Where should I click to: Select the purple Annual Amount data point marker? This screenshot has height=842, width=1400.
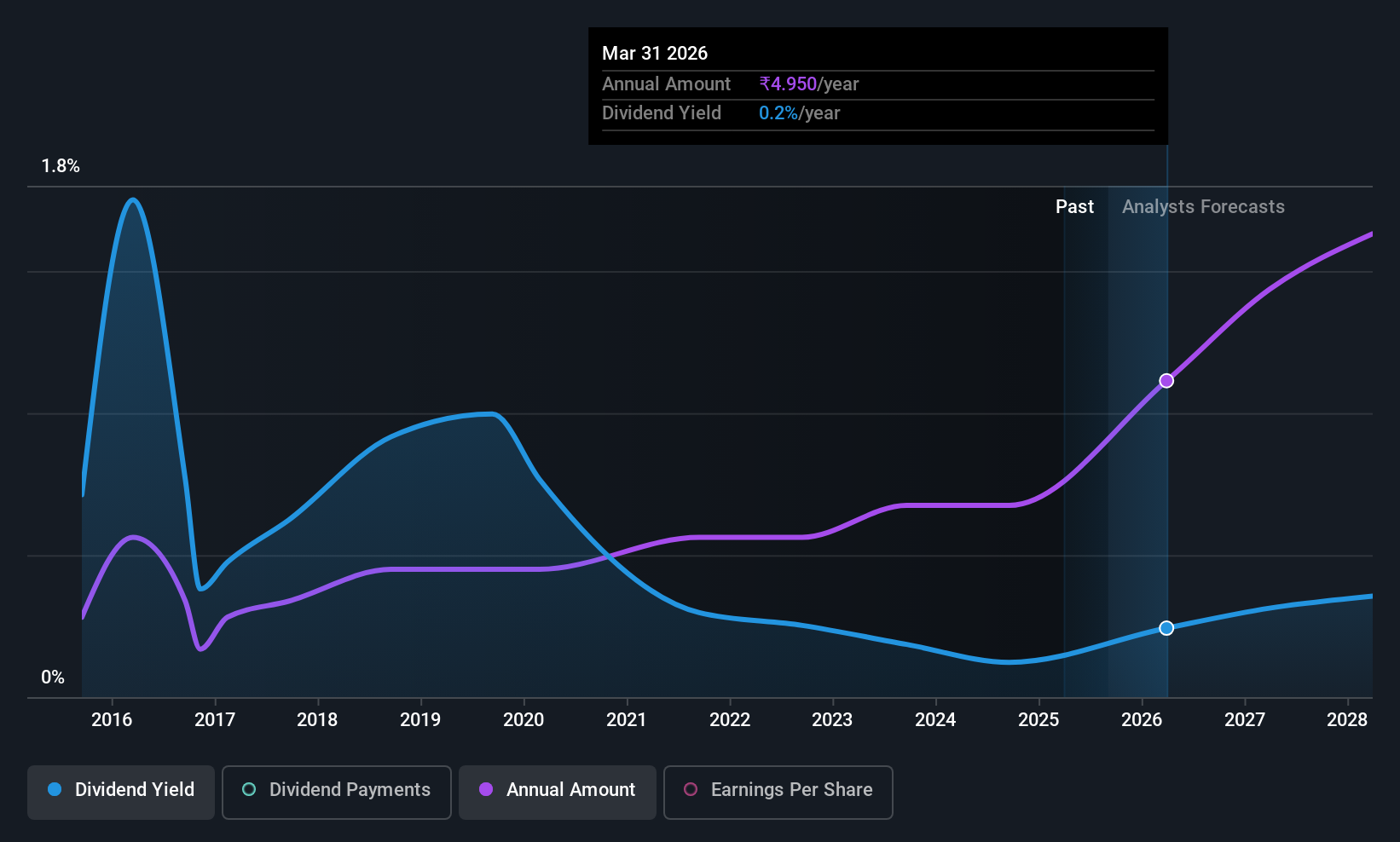click(x=1166, y=381)
